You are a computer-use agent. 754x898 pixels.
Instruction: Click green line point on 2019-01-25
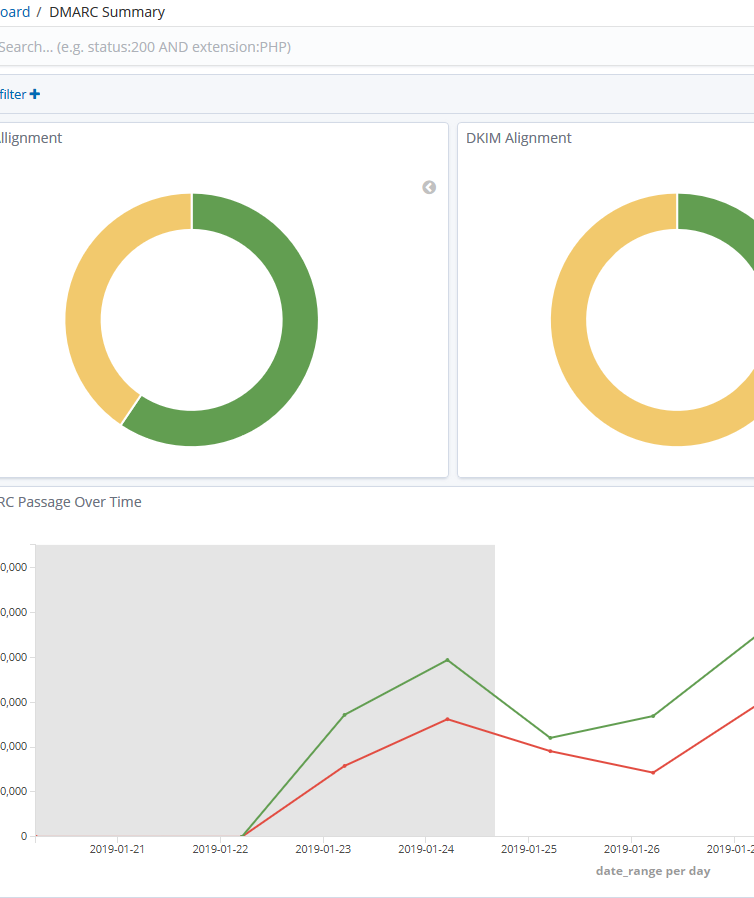550,738
